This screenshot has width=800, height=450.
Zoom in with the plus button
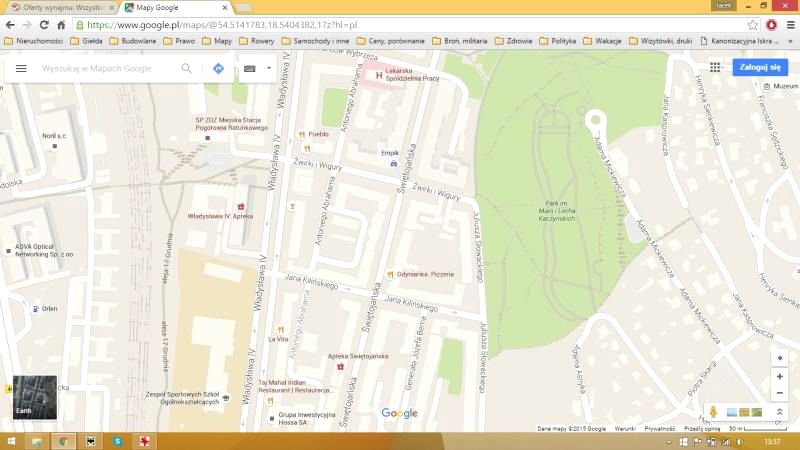coord(780,376)
